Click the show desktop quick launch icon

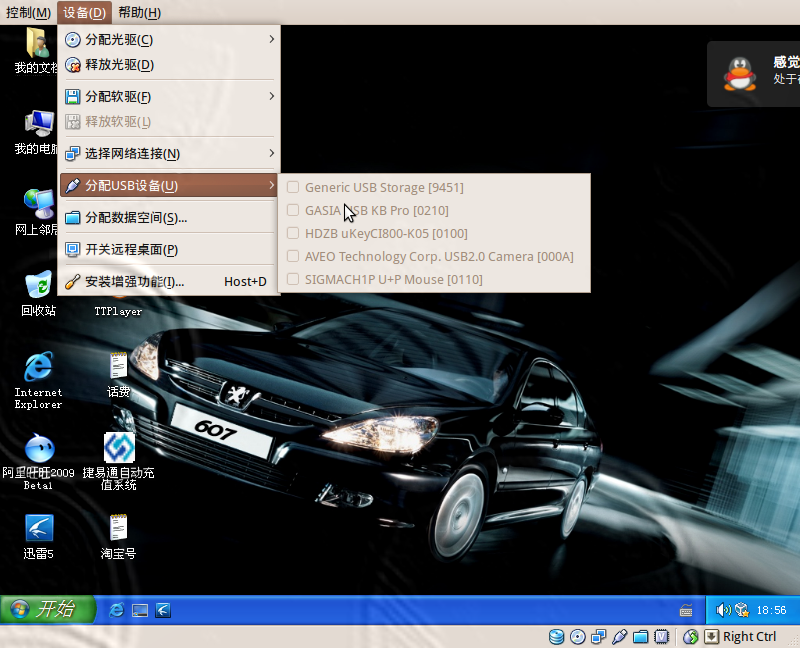[x=140, y=610]
